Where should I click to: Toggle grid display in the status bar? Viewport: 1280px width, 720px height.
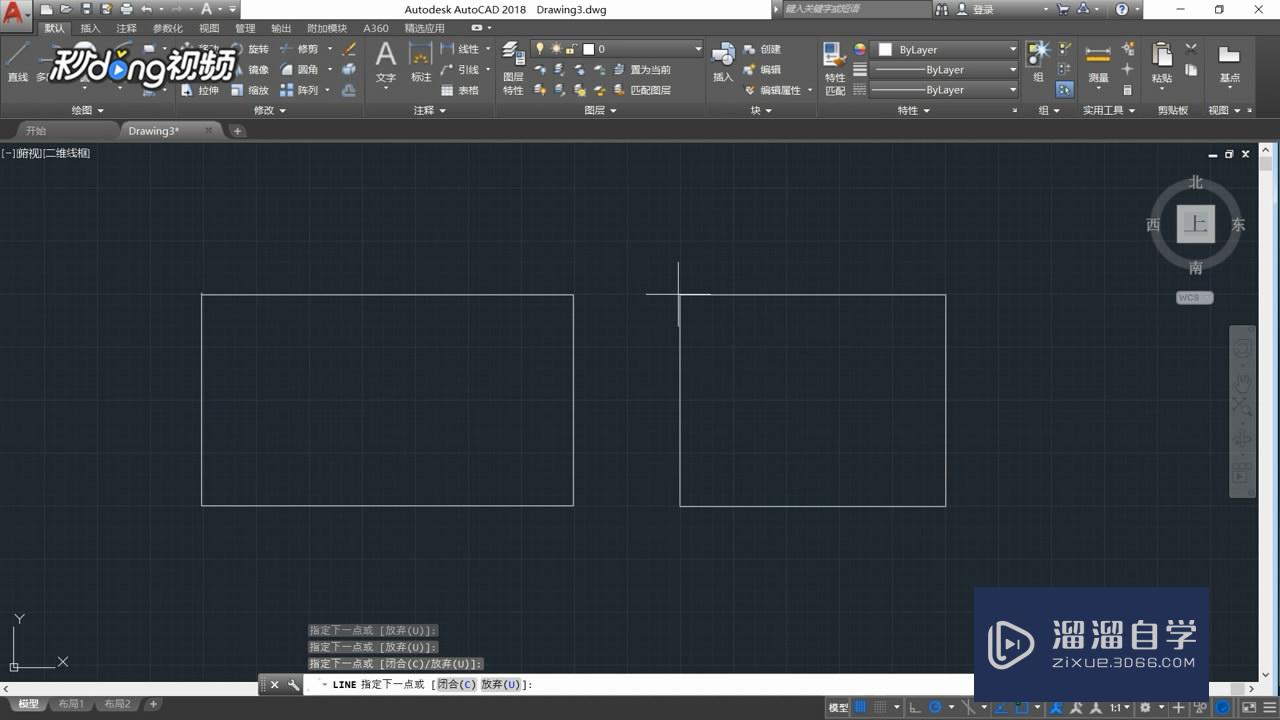tap(860, 707)
